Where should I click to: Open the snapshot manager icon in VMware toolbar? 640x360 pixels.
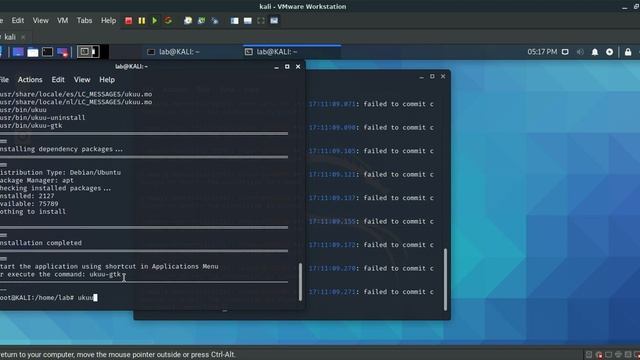(x=215, y=20)
